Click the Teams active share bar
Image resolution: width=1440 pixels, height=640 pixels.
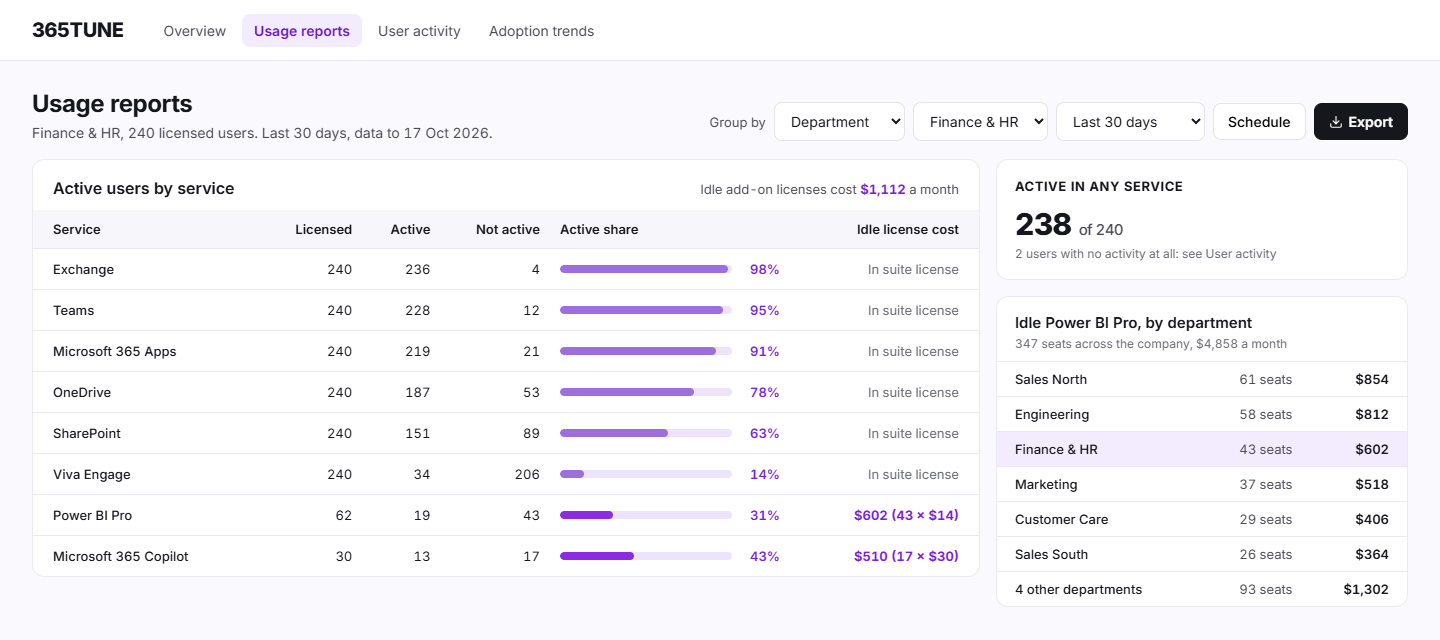[646, 310]
